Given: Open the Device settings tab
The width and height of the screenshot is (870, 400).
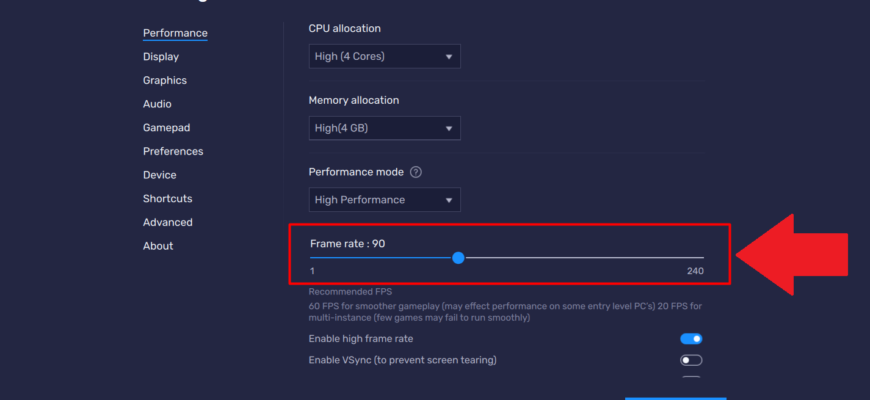Looking at the screenshot, I should coord(160,175).
